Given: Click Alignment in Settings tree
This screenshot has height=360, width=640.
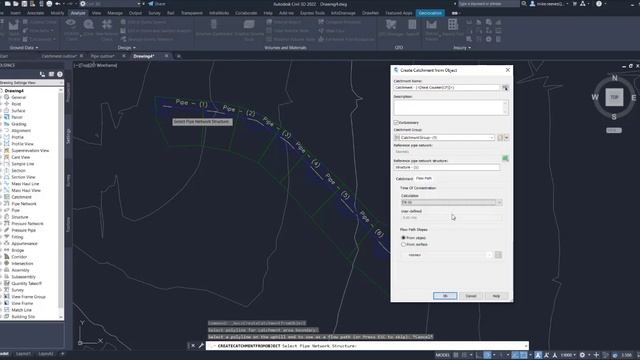Looking at the screenshot, I should click(x=21, y=131).
